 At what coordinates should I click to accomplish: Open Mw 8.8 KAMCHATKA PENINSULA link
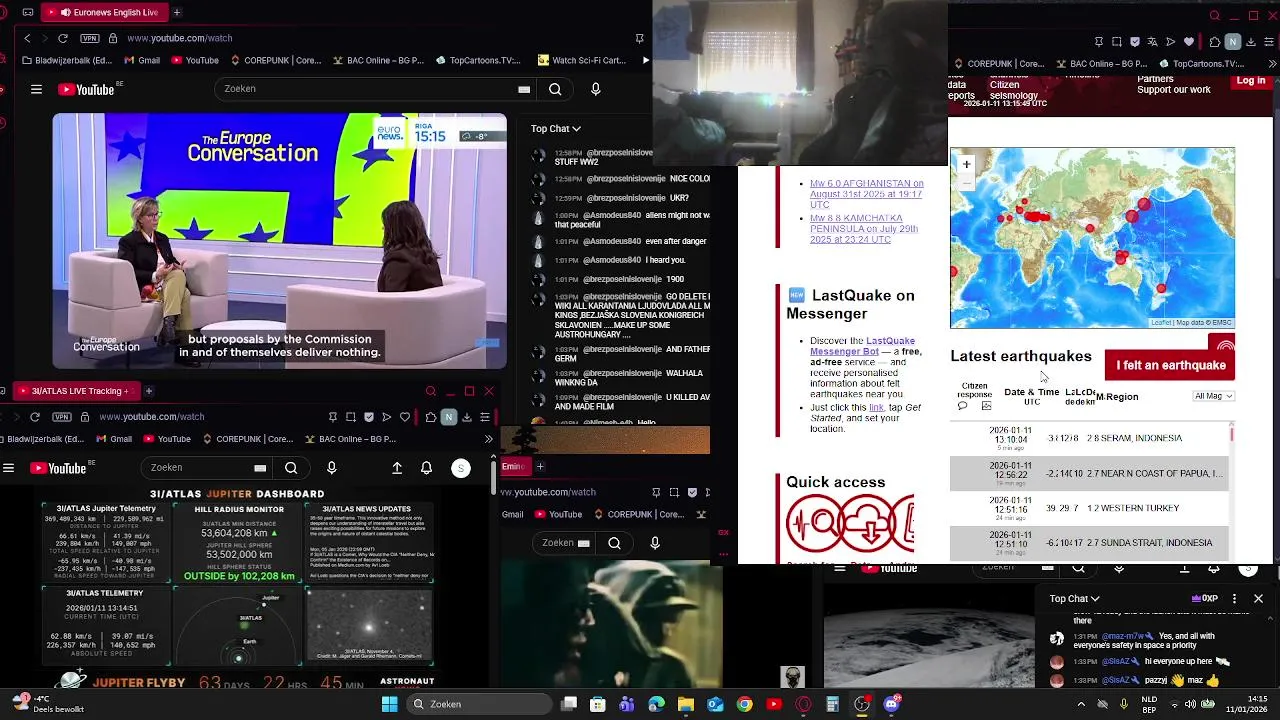click(x=864, y=229)
